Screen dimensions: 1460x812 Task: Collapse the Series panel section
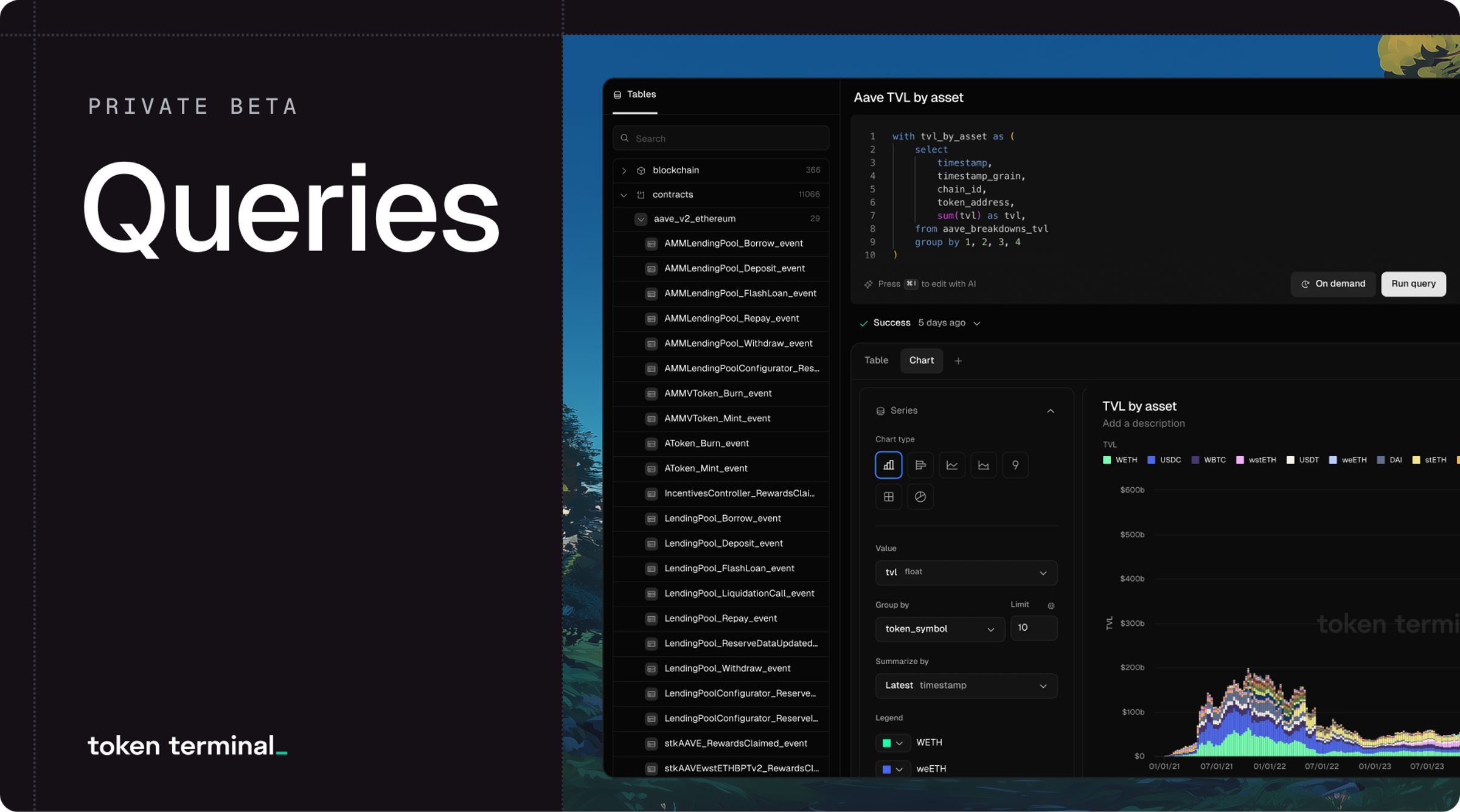[1050, 411]
